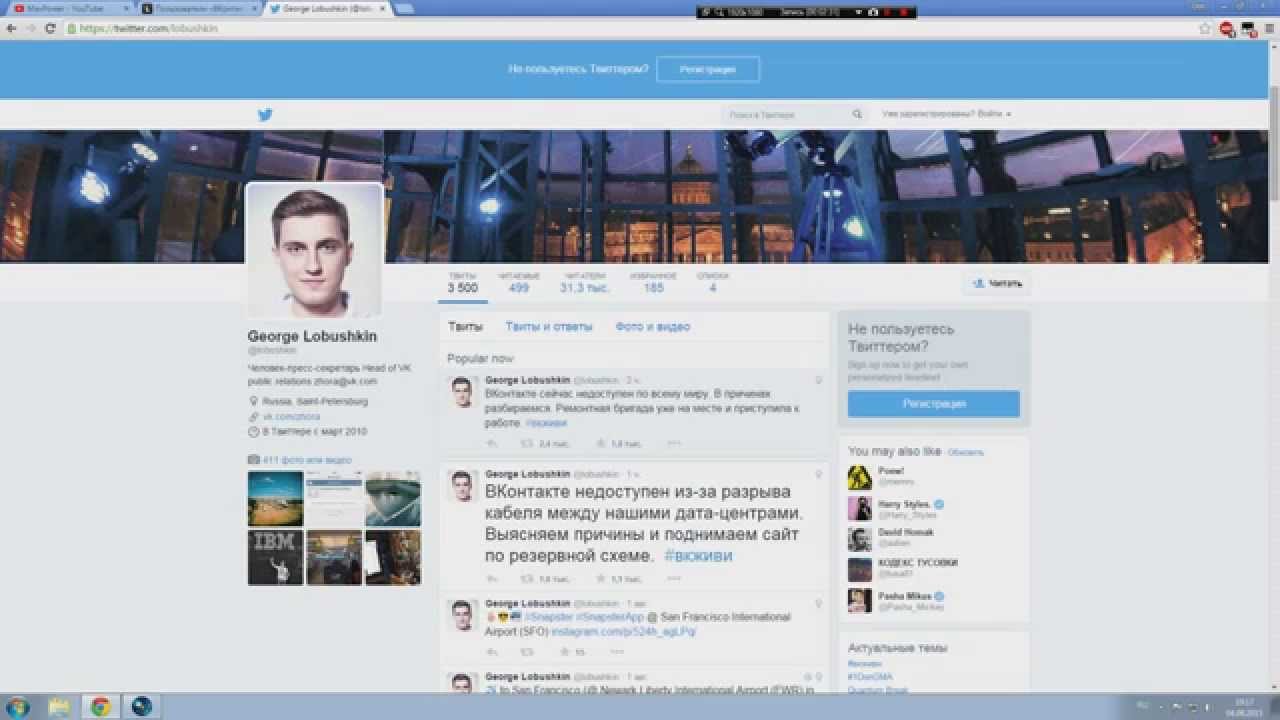Image resolution: width=1280 pixels, height=720 pixels.
Task: Open the 'Войти' login dropdown
Action: [994, 115]
